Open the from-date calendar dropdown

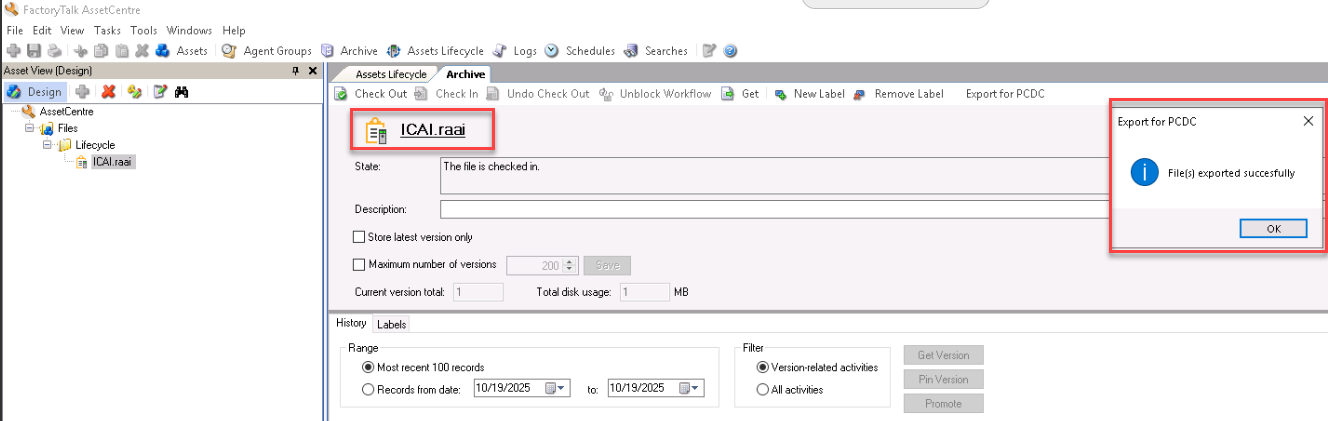coord(556,388)
